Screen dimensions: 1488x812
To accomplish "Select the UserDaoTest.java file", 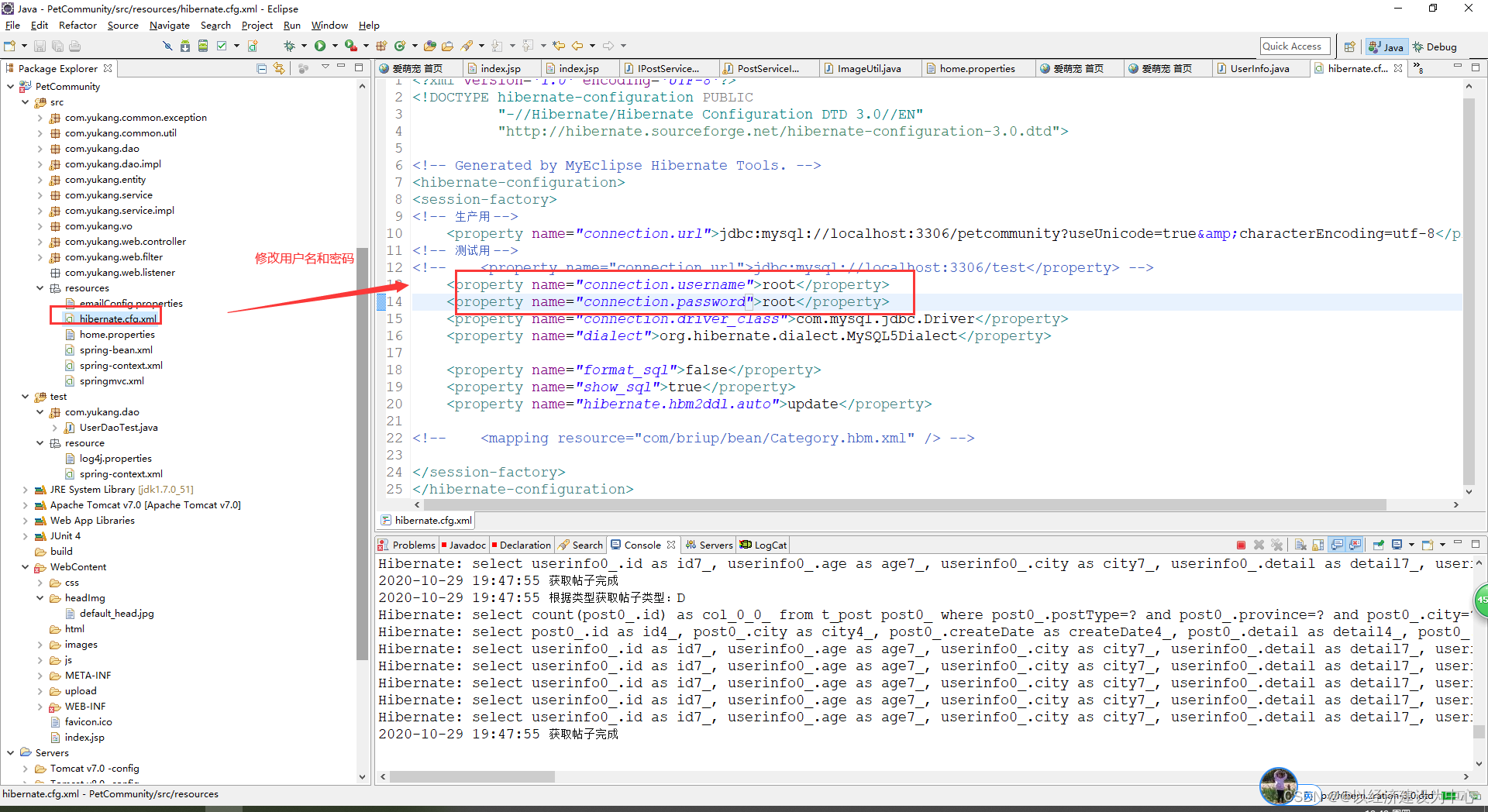I will tap(119, 427).
